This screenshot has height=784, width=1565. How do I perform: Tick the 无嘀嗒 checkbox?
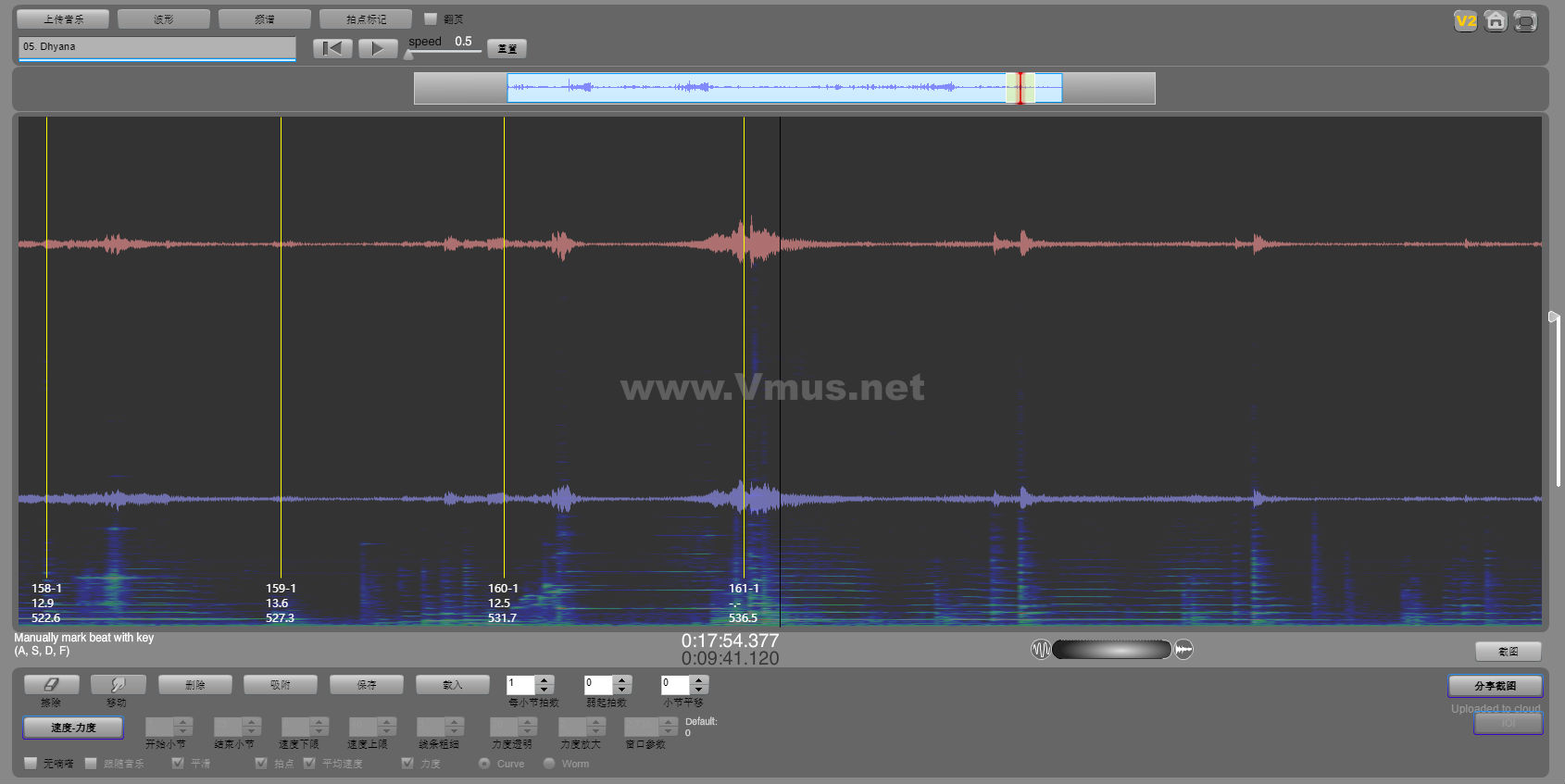pyautogui.click(x=31, y=764)
